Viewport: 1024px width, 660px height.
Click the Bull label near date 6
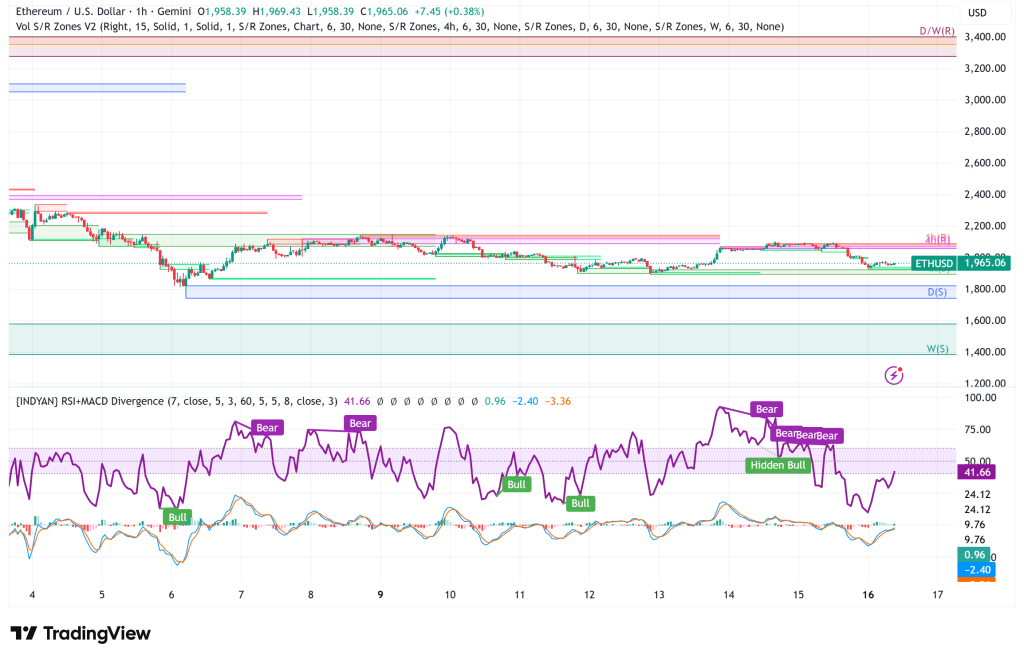pyautogui.click(x=177, y=516)
